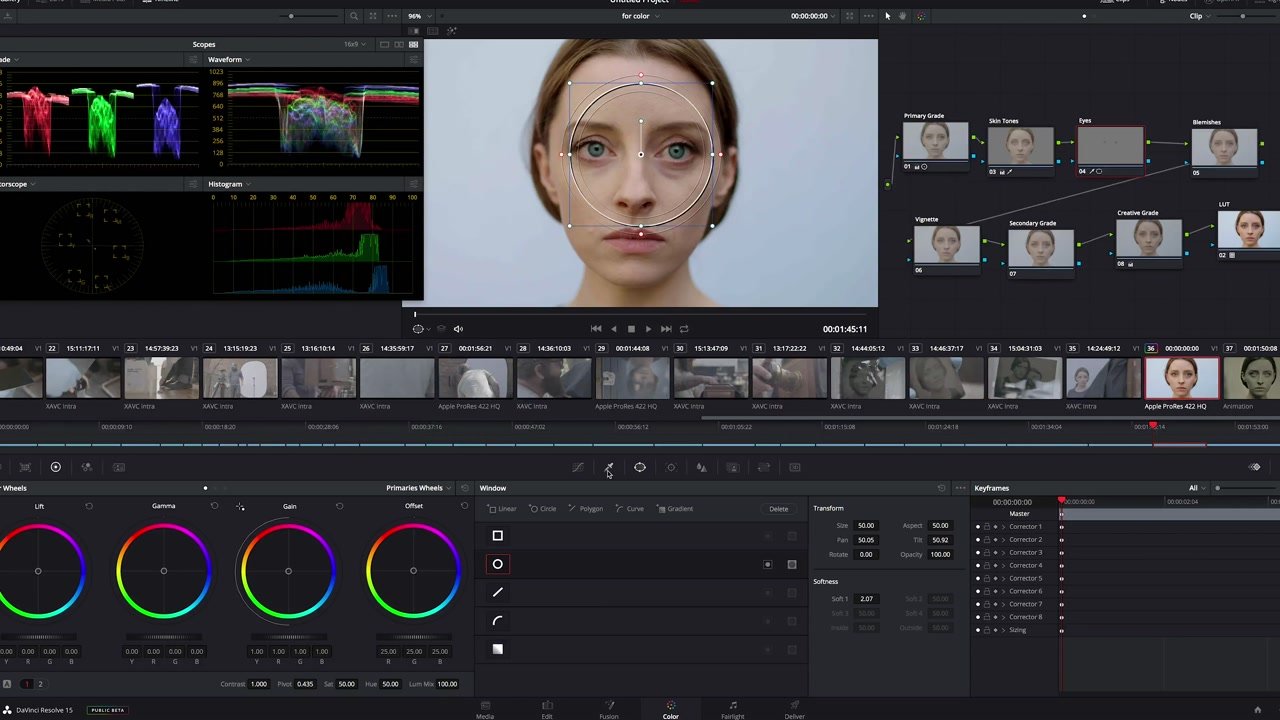
Task: Select the rectangle linear window shape
Action: [497, 536]
